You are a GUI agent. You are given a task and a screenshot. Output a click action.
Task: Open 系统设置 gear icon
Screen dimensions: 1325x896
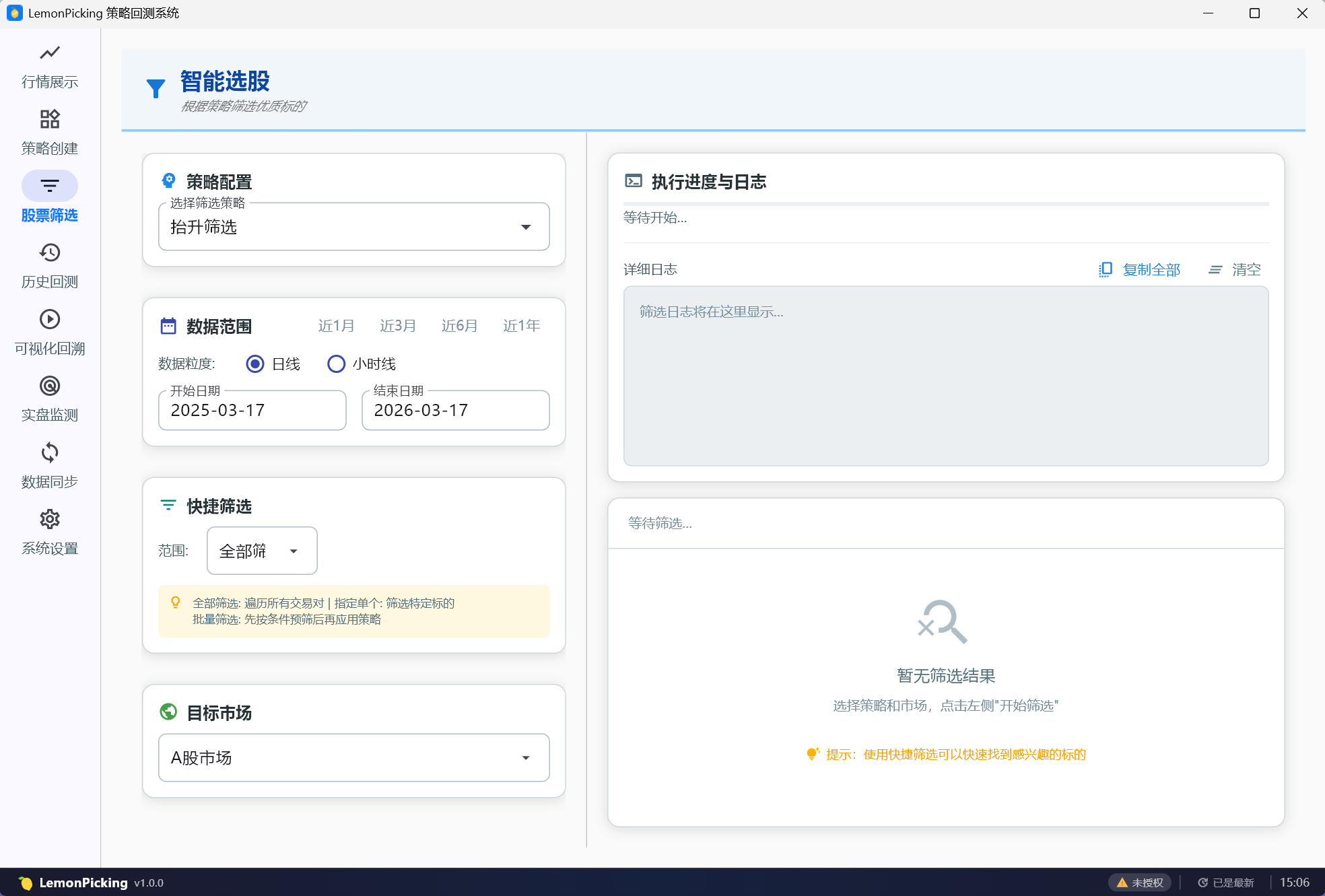point(50,519)
